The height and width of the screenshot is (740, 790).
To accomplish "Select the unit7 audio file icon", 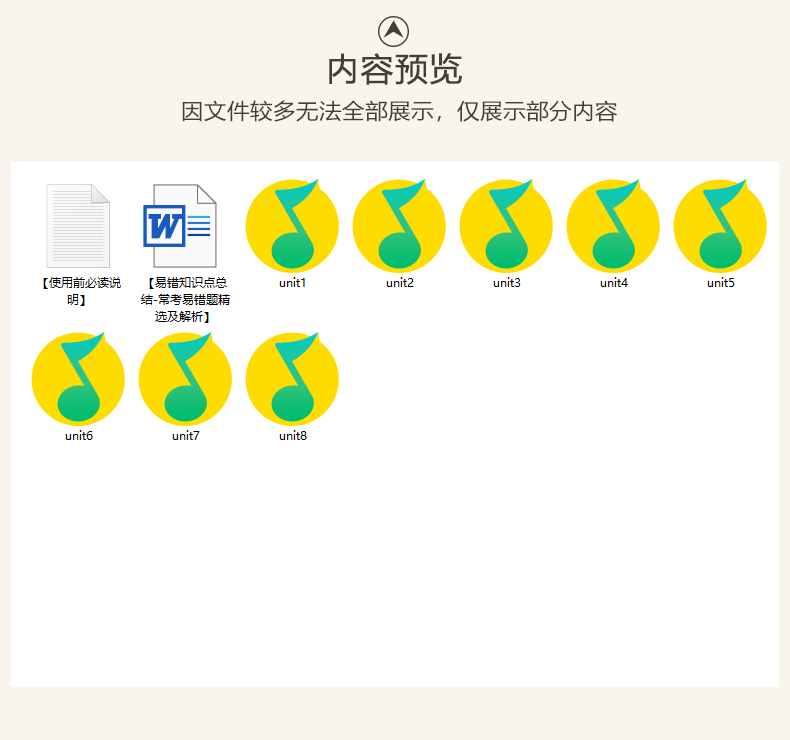I will pos(185,379).
